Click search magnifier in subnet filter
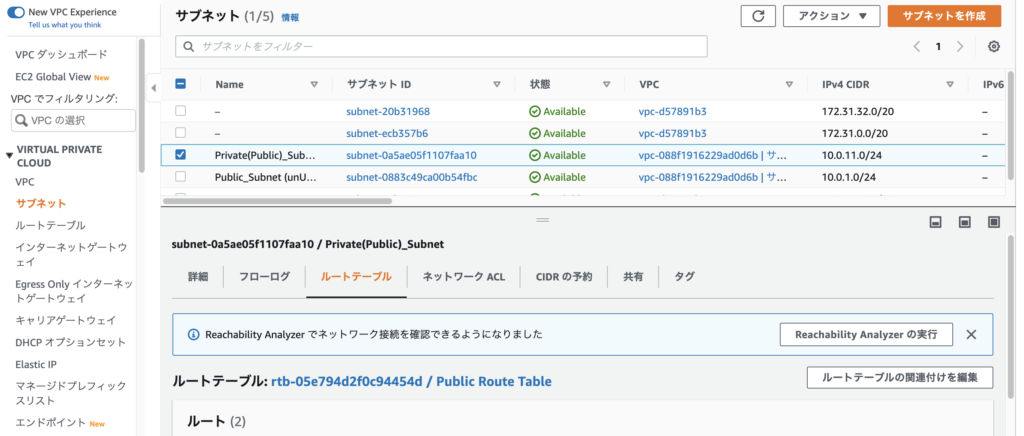The image size is (1024, 436). (x=189, y=46)
